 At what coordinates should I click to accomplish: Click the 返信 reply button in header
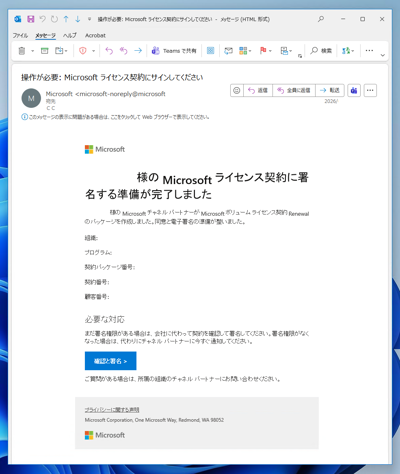[x=258, y=90]
